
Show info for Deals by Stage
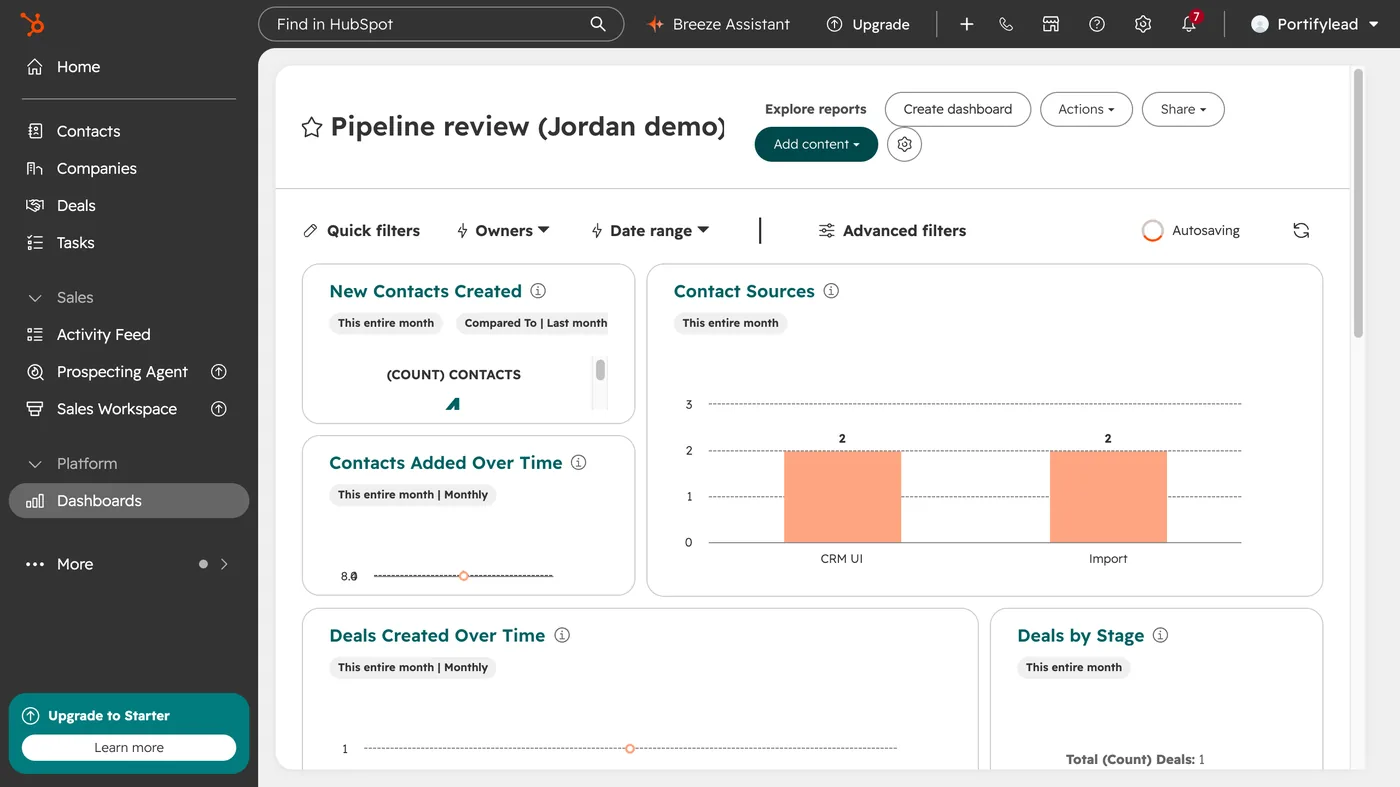pos(1160,635)
